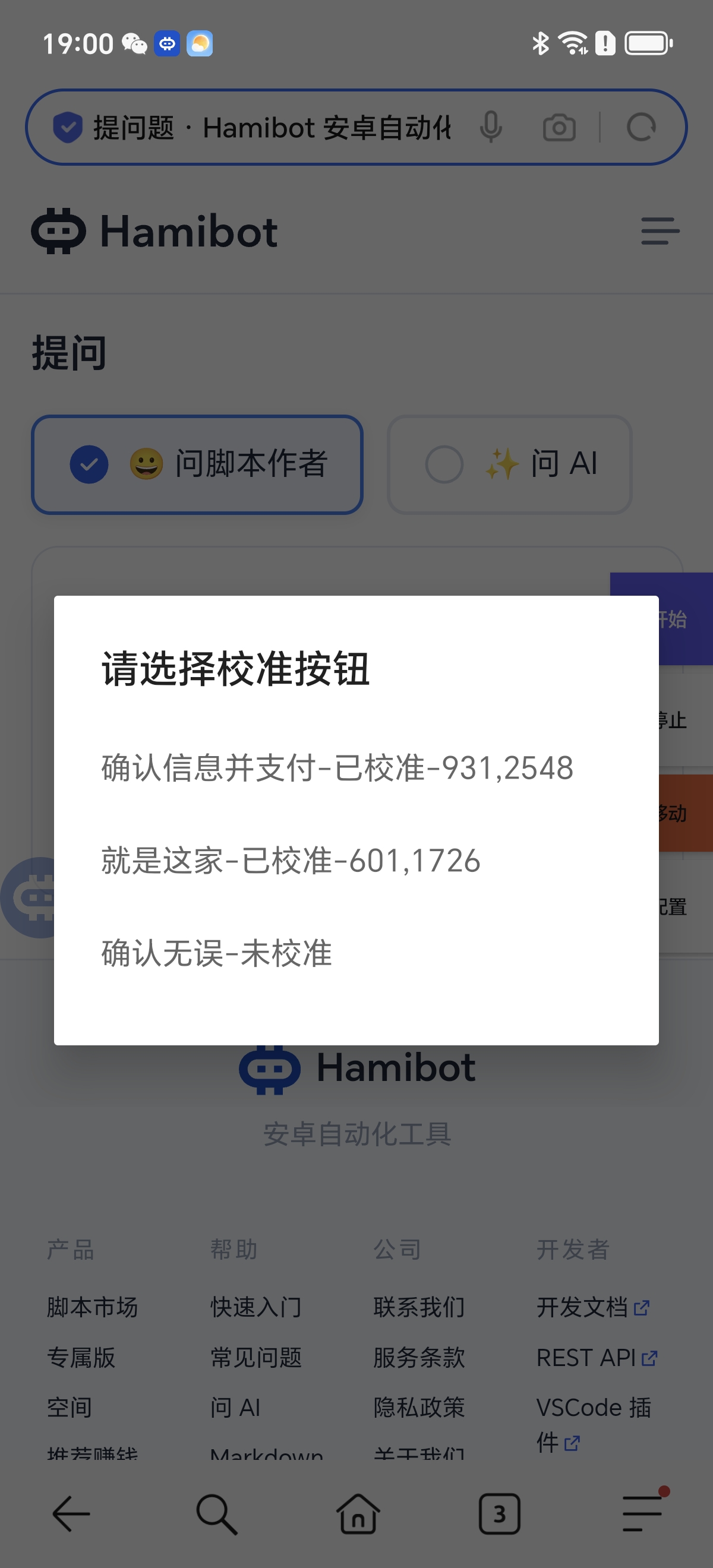Tap the microphone voice search icon

click(x=491, y=127)
